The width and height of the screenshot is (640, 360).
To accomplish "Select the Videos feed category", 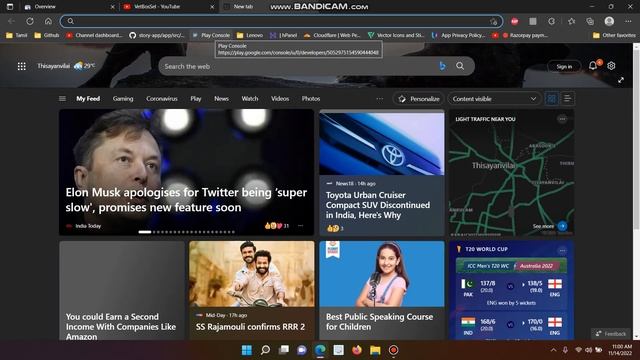I will pos(280,98).
